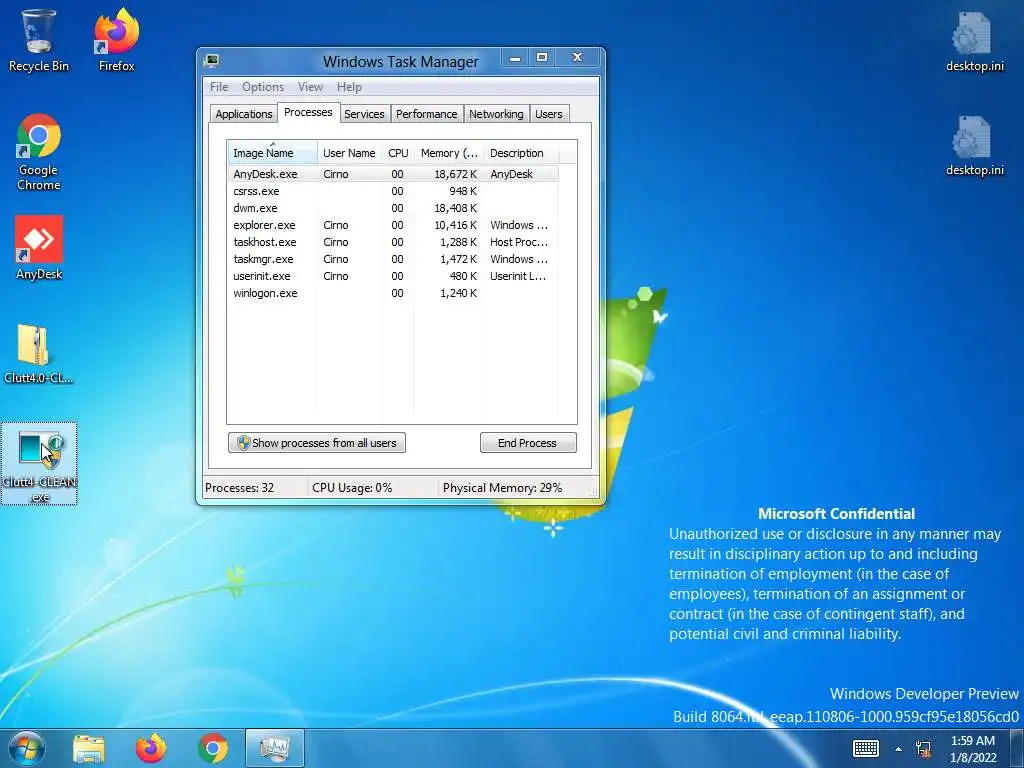
Task: Click the Physical Memory: 29% status entry
Action: (502, 488)
